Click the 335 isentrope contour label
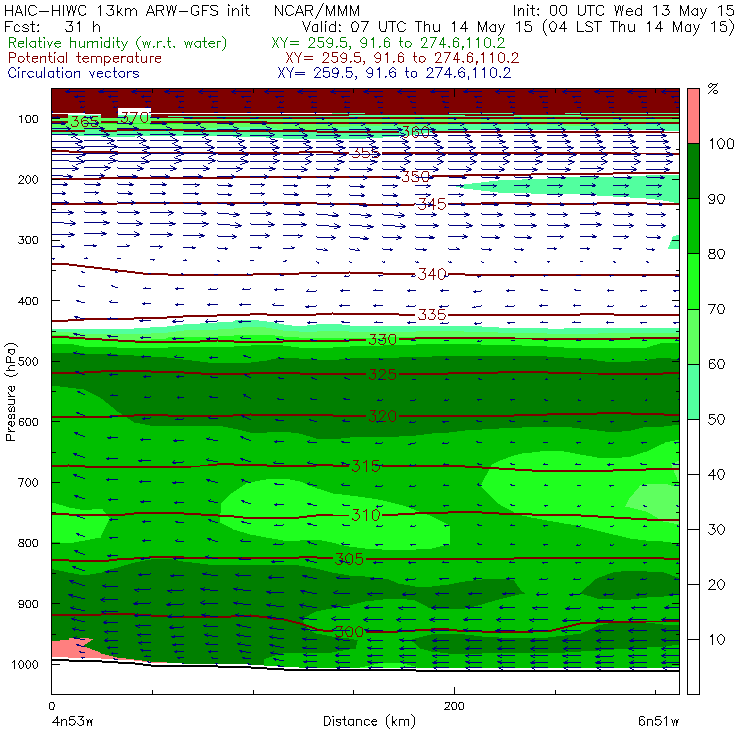This screenshot has height=740, width=740. [432, 314]
